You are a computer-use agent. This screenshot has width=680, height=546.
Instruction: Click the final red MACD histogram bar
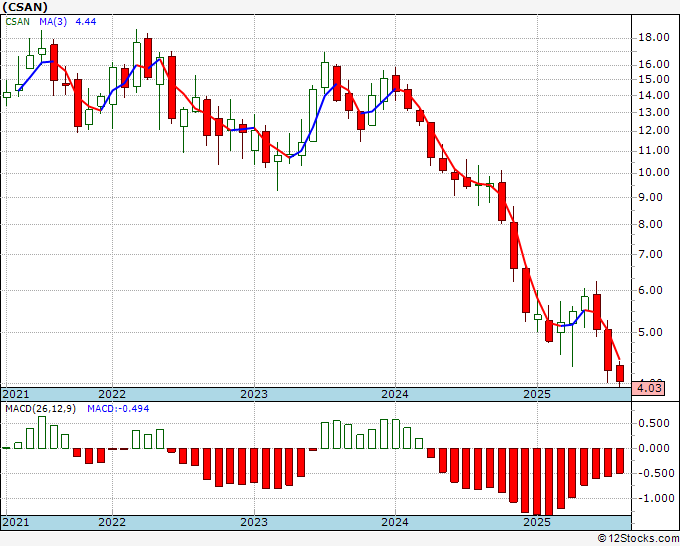[620, 461]
